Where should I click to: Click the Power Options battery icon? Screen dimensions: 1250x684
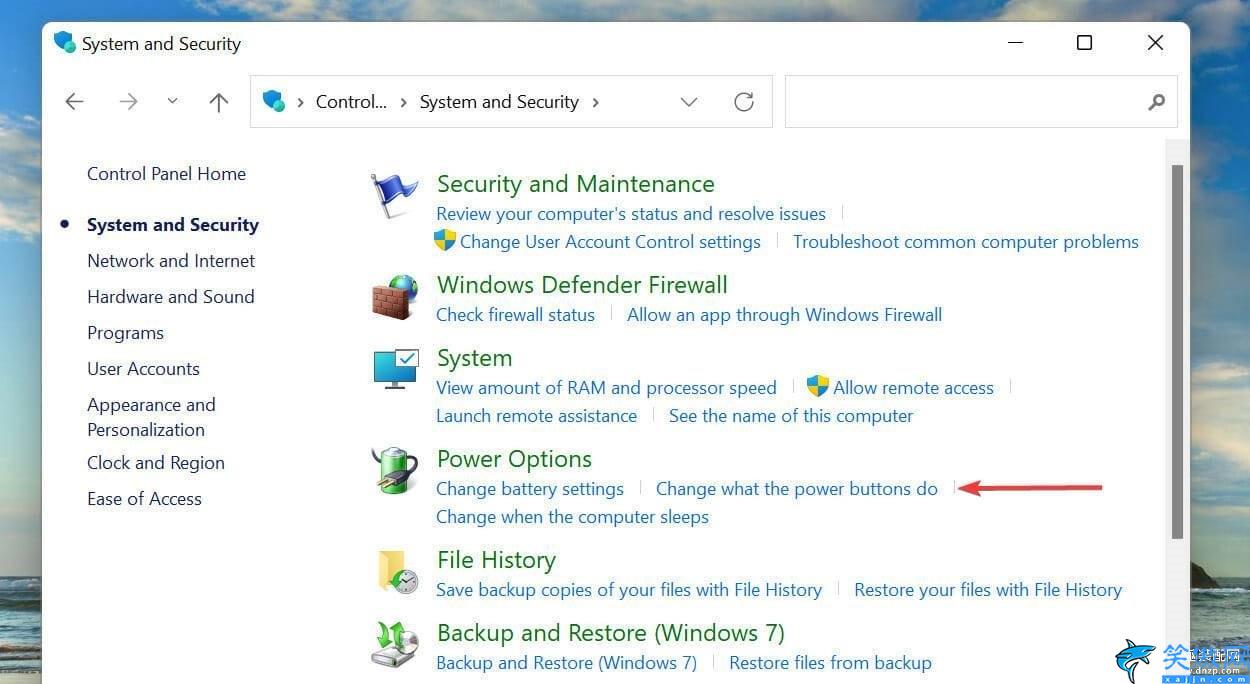point(394,470)
